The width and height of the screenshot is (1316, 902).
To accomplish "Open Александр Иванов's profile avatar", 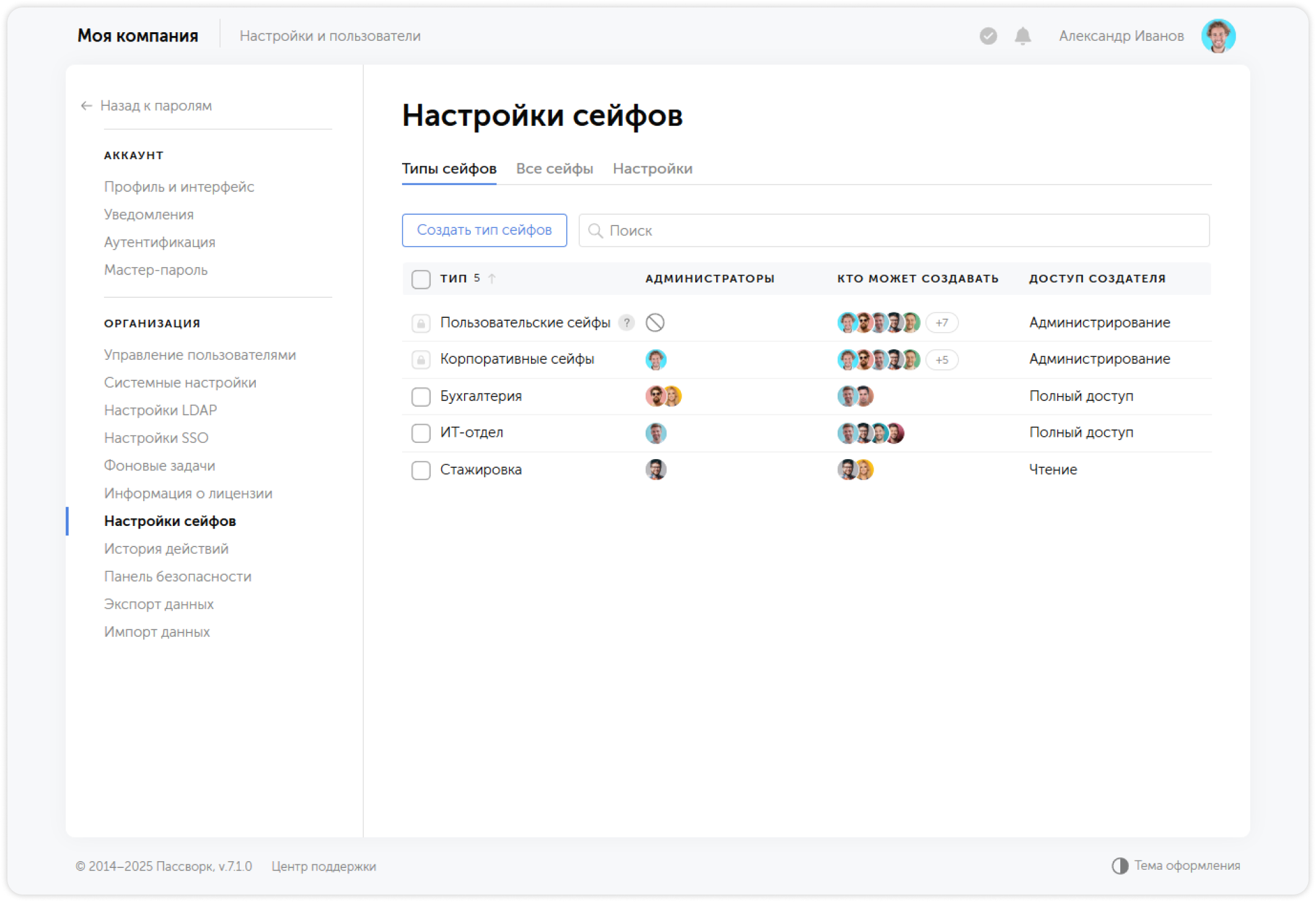I will point(1219,35).
